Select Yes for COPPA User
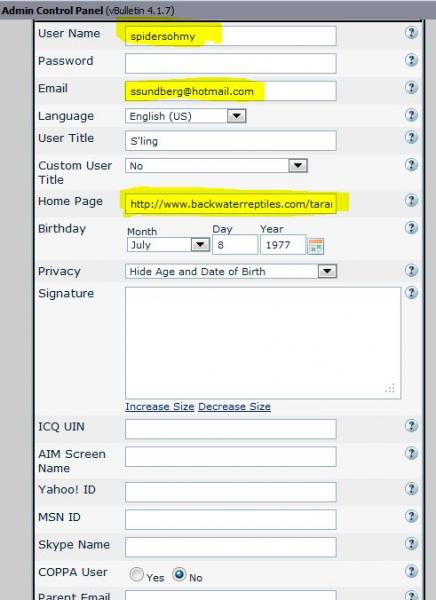Image resolution: width=436 pixels, height=600 pixels. coord(136,575)
